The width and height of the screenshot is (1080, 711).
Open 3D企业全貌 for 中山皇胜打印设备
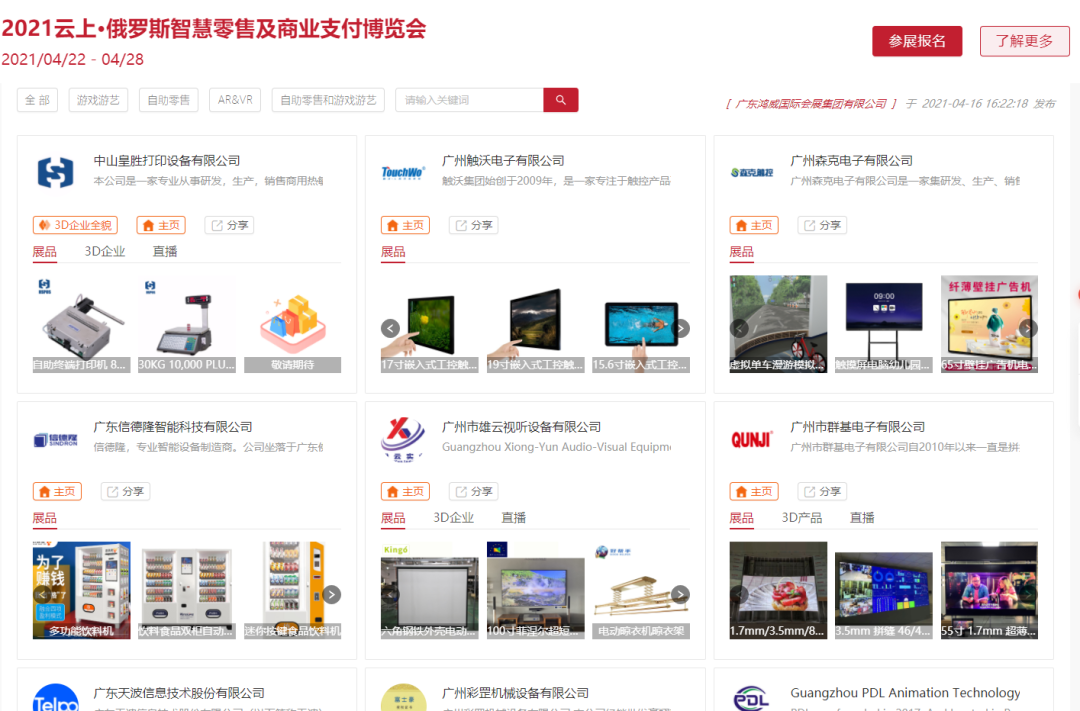[x=75, y=225]
